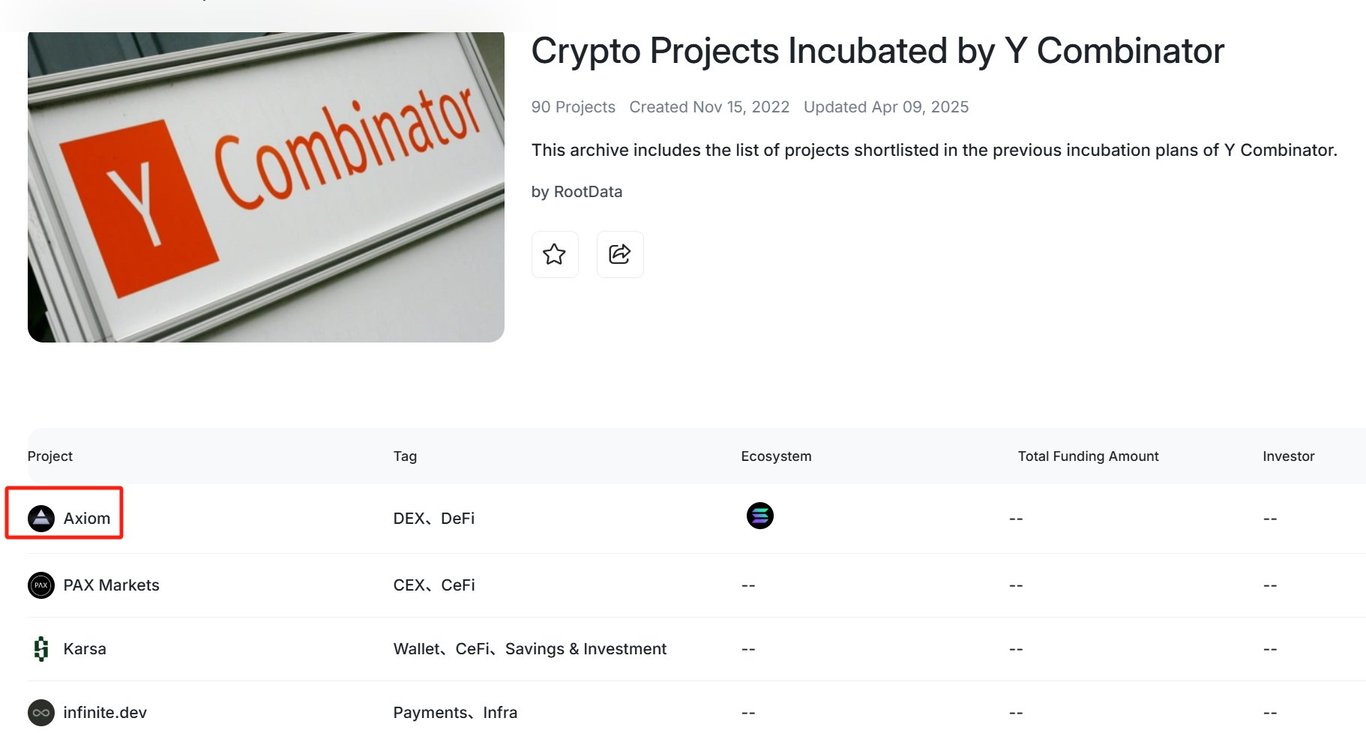The height and width of the screenshot is (733, 1366).
Task: Click the Axiom project logo
Action: point(41,518)
